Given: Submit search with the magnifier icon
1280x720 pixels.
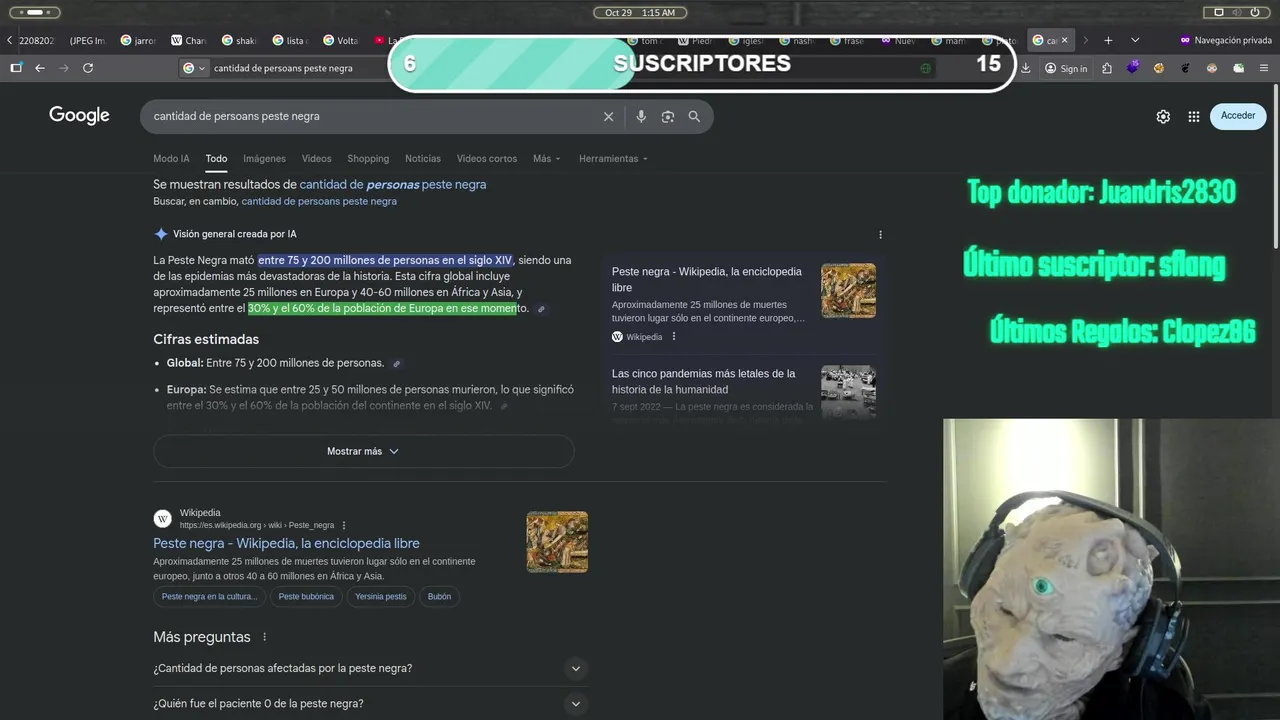Looking at the screenshot, I should (x=694, y=116).
